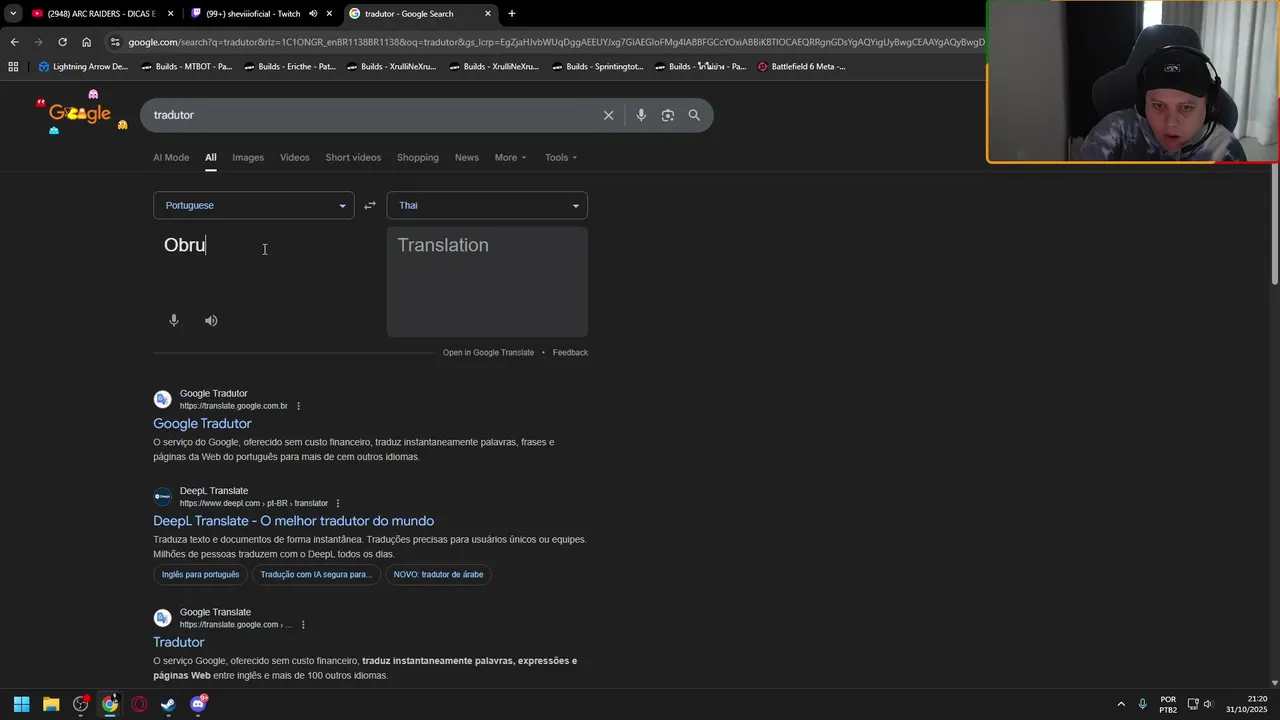Viewport: 1280px width, 720px height.
Task: Click the Inglês para português chip
Action: [x=200, y=575]
